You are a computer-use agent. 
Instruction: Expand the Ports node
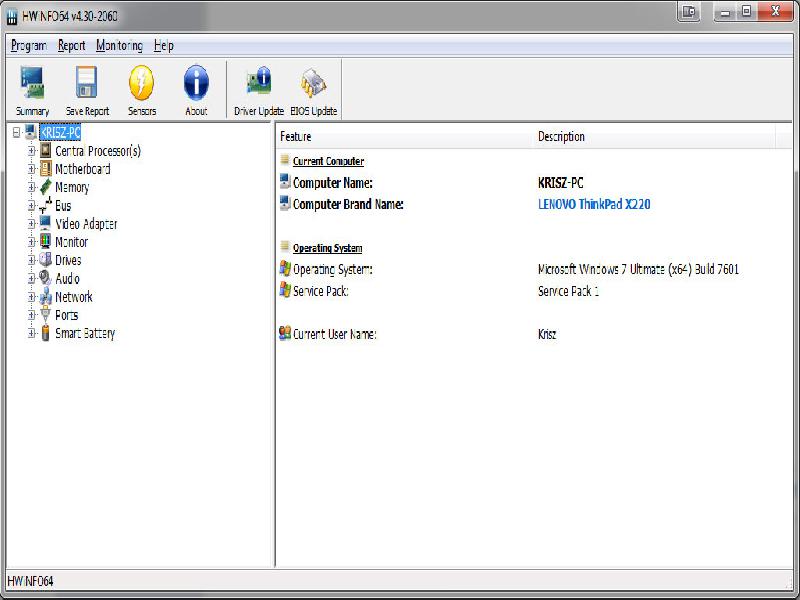coord(32,315)
